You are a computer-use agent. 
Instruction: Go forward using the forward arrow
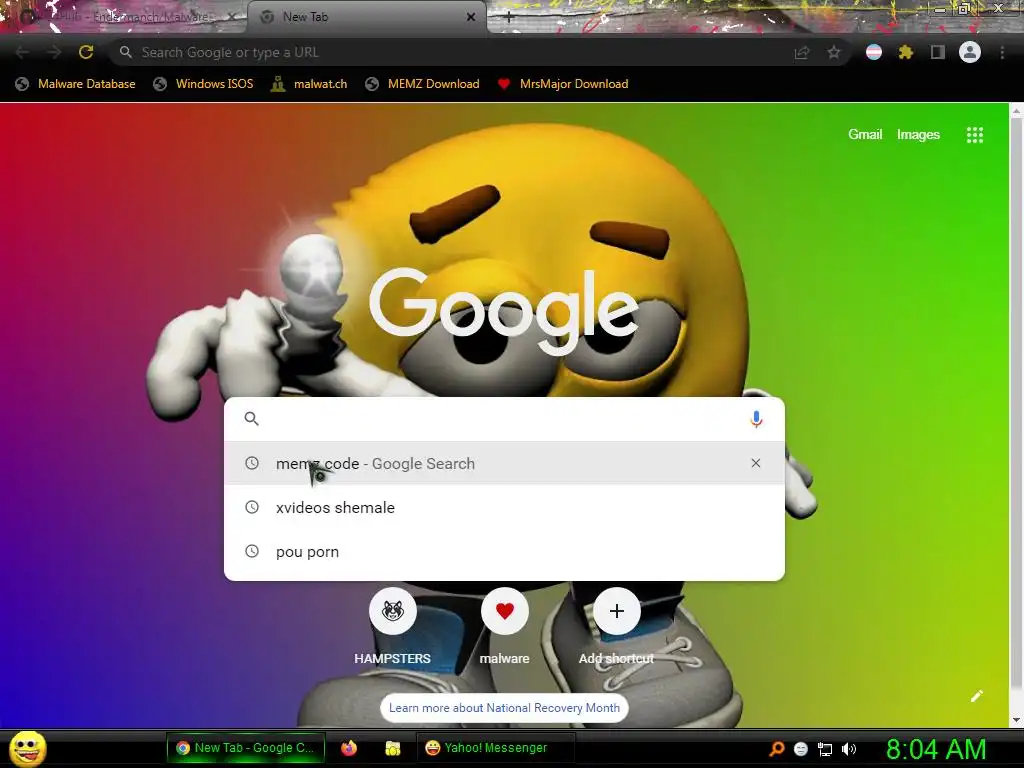point(54,52)
